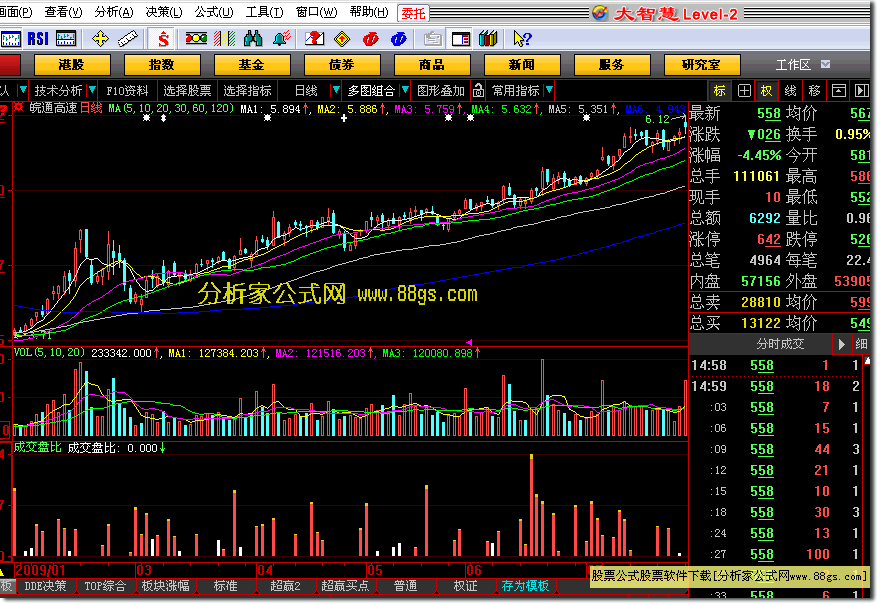The height and width of the screenshot is (605, 880).
Task: Open the 决策(L) menu
Action: 164,12
